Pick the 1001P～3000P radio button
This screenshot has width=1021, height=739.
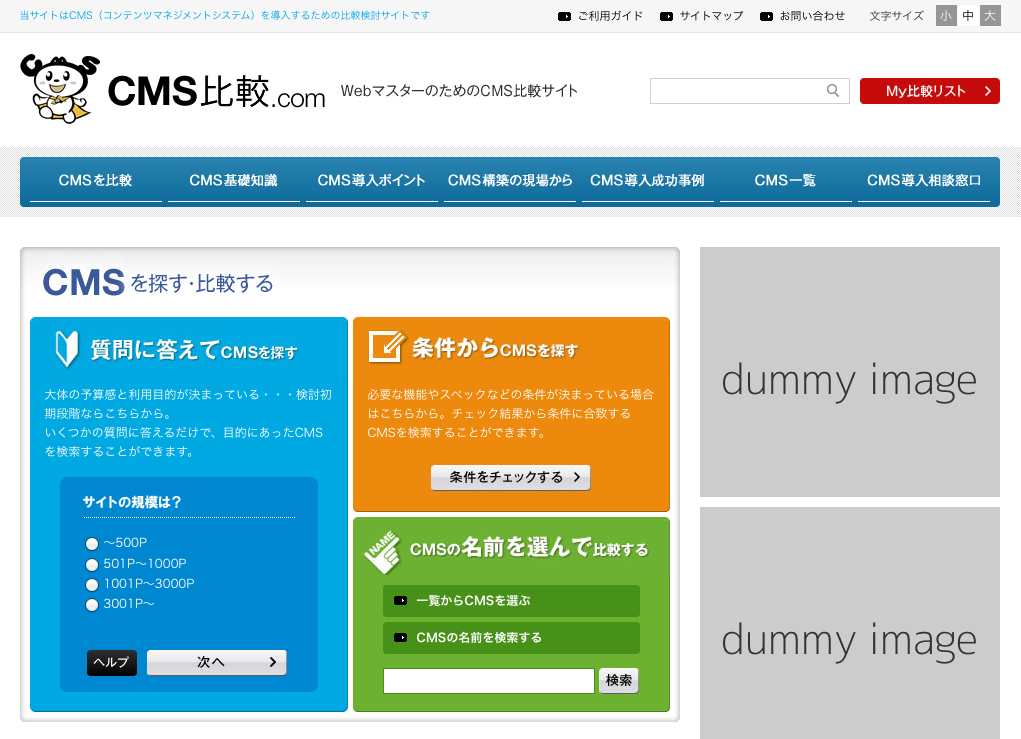(92, 584)
